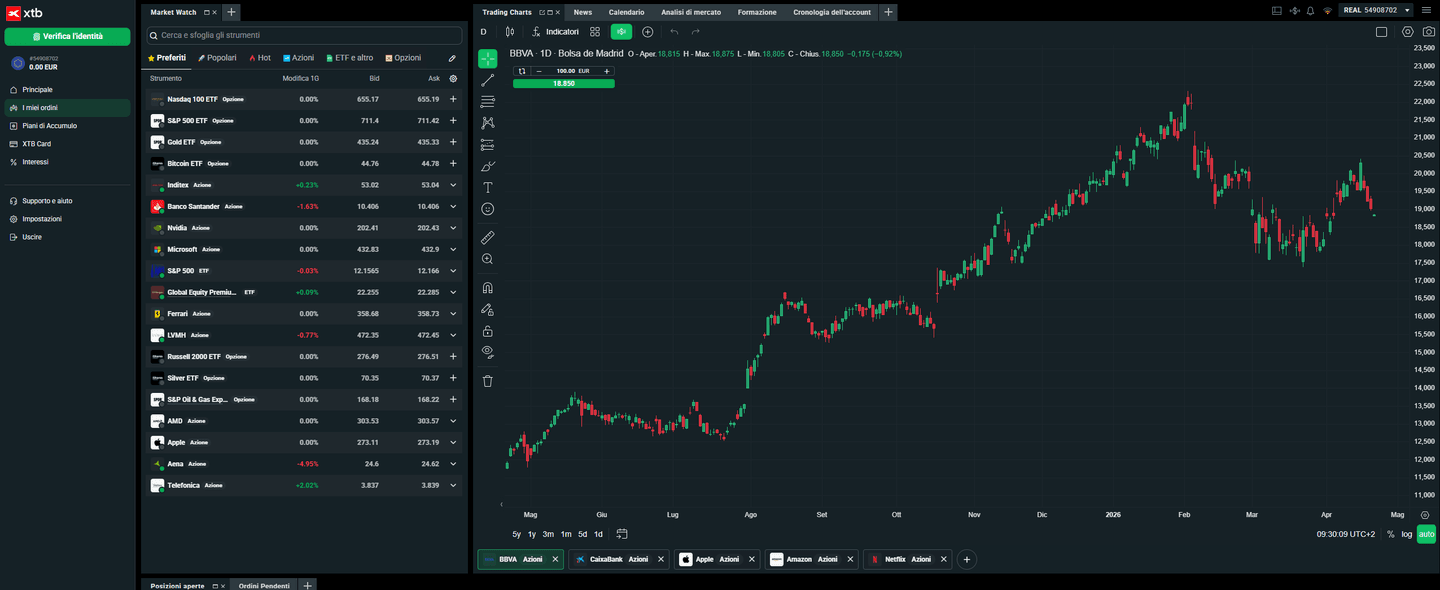
Task: Open the hamburger main menu
Action: [1428, 10]
